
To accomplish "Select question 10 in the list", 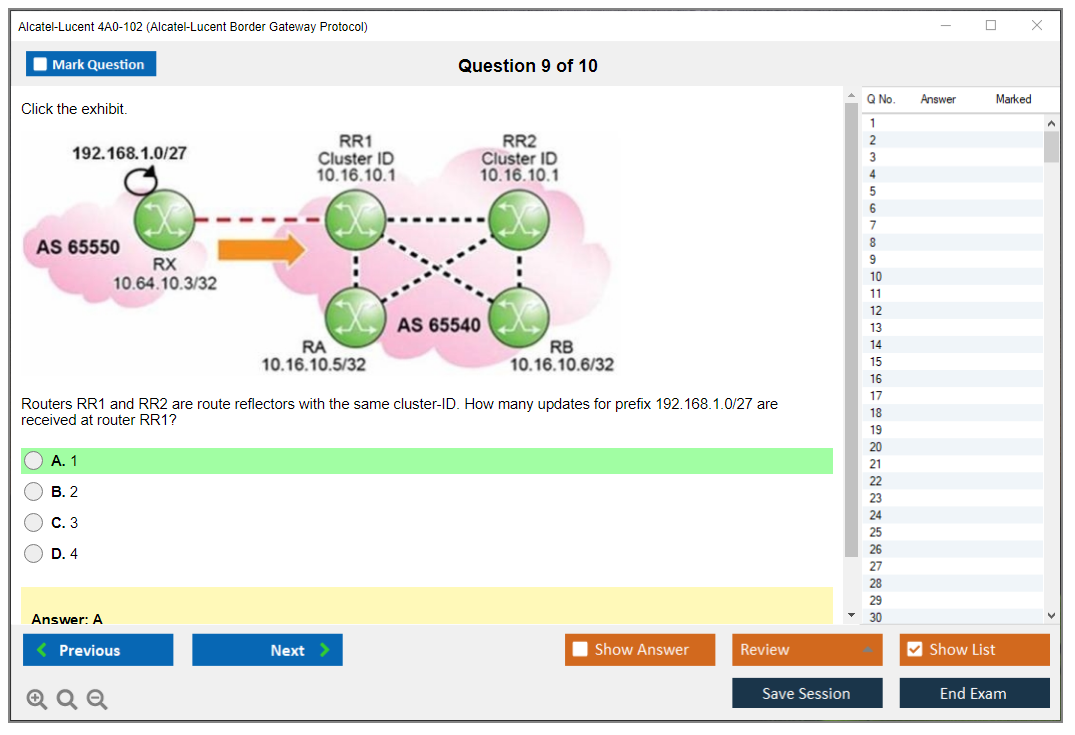I will 876,277.
